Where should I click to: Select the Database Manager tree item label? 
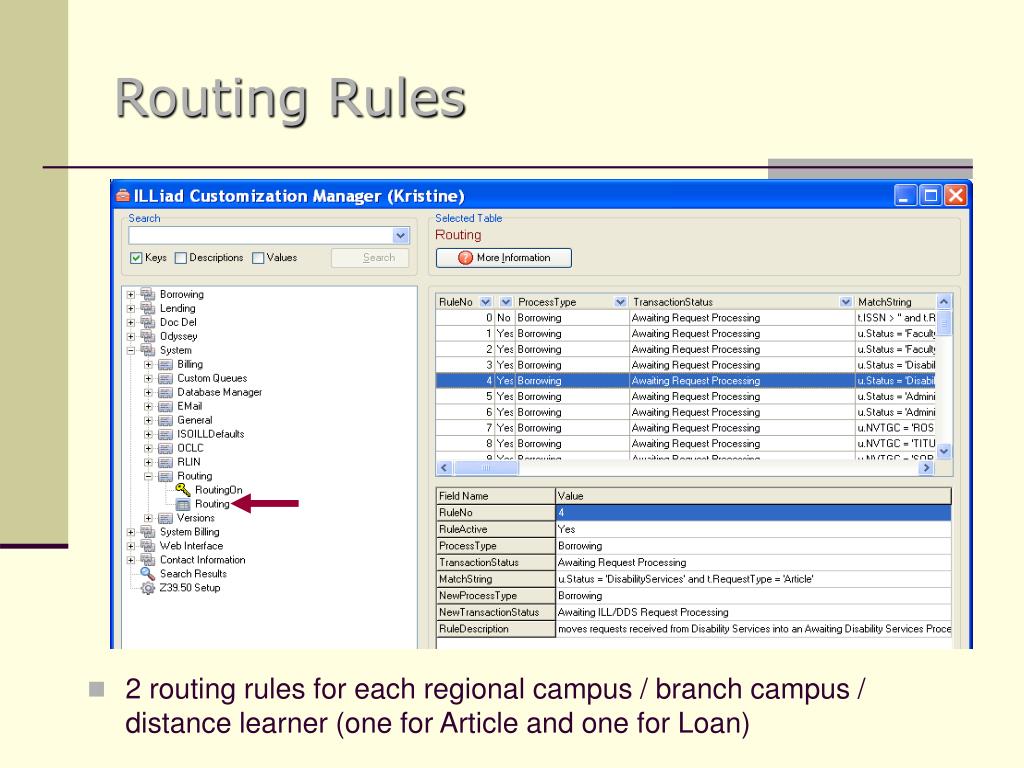tap(219, 392)
